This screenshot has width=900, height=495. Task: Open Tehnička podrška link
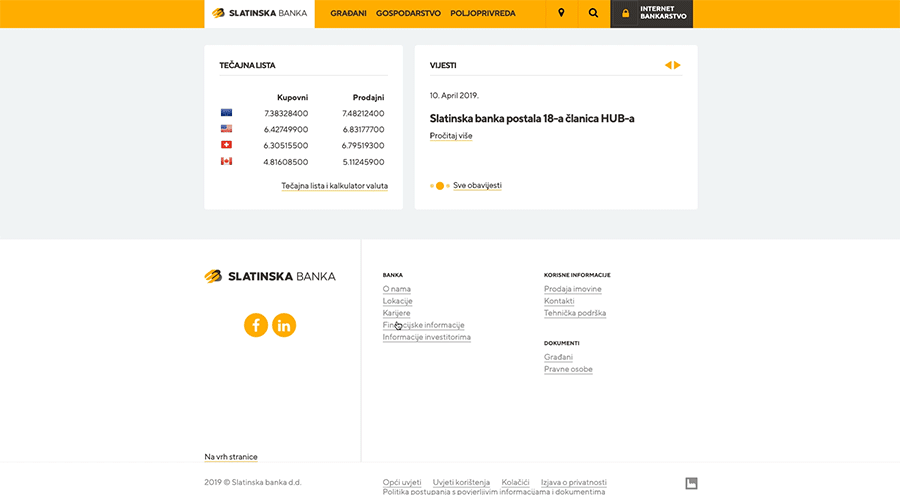pos(575,313)
